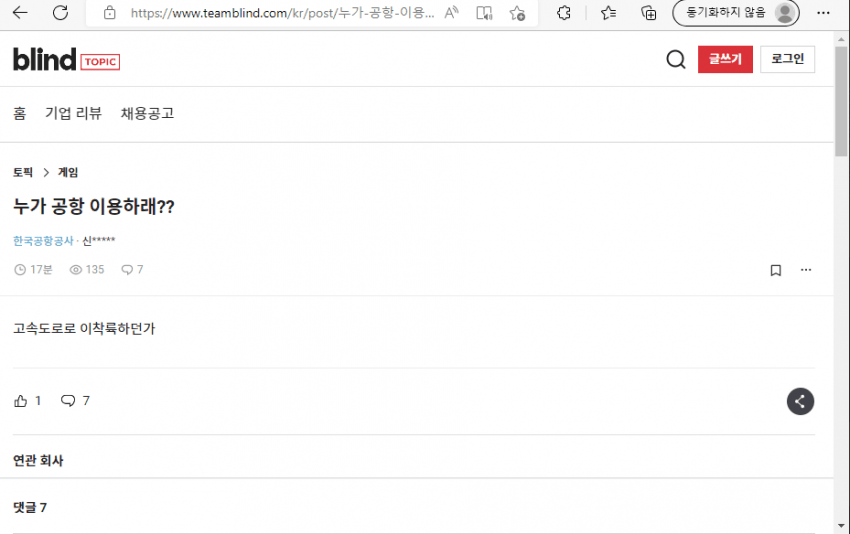
Task: Go to the 기업 리뷰 tab
Action: coord(73,113)
